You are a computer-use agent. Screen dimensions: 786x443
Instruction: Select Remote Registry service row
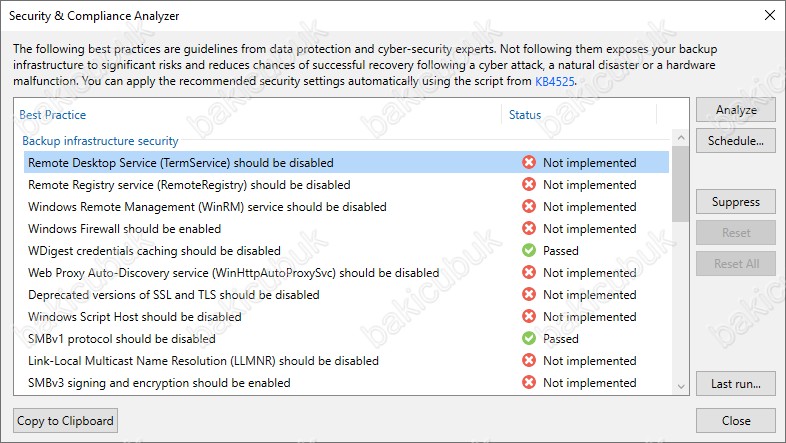346,184
